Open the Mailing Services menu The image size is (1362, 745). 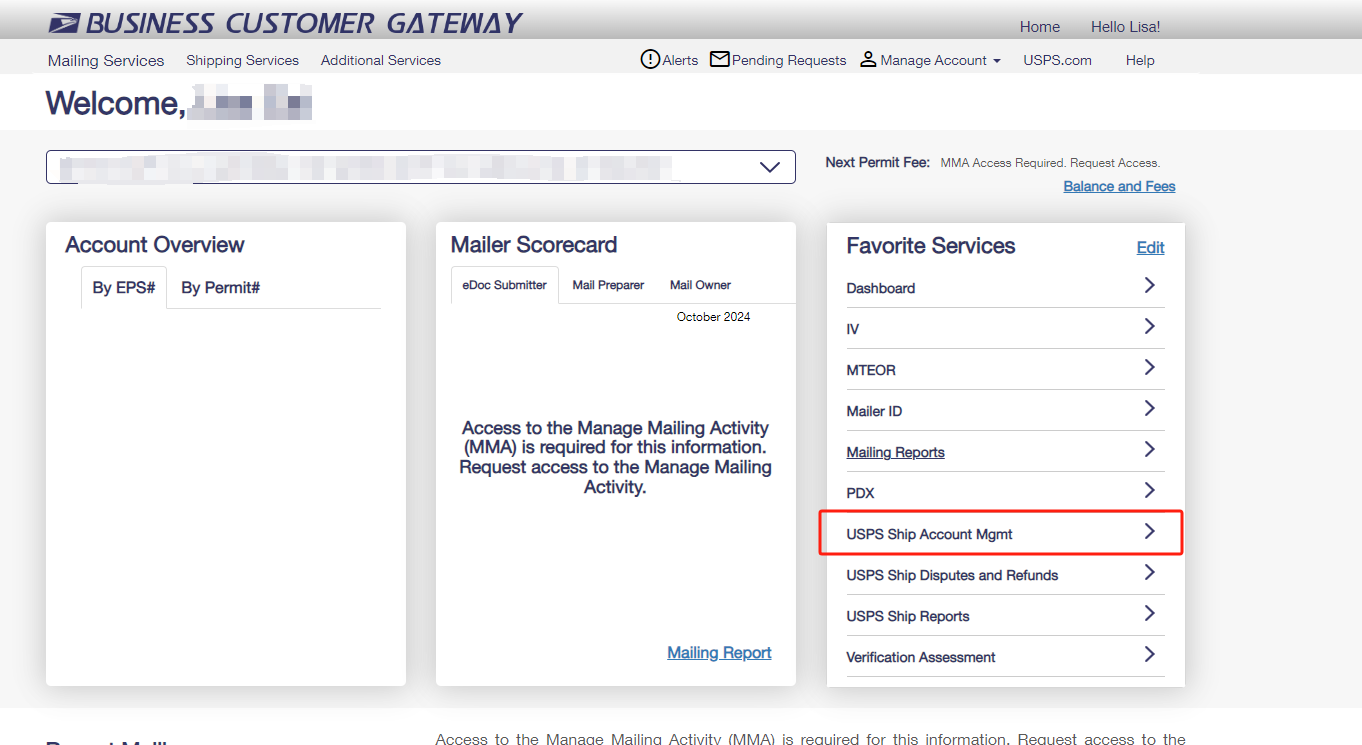pos(106,61)
